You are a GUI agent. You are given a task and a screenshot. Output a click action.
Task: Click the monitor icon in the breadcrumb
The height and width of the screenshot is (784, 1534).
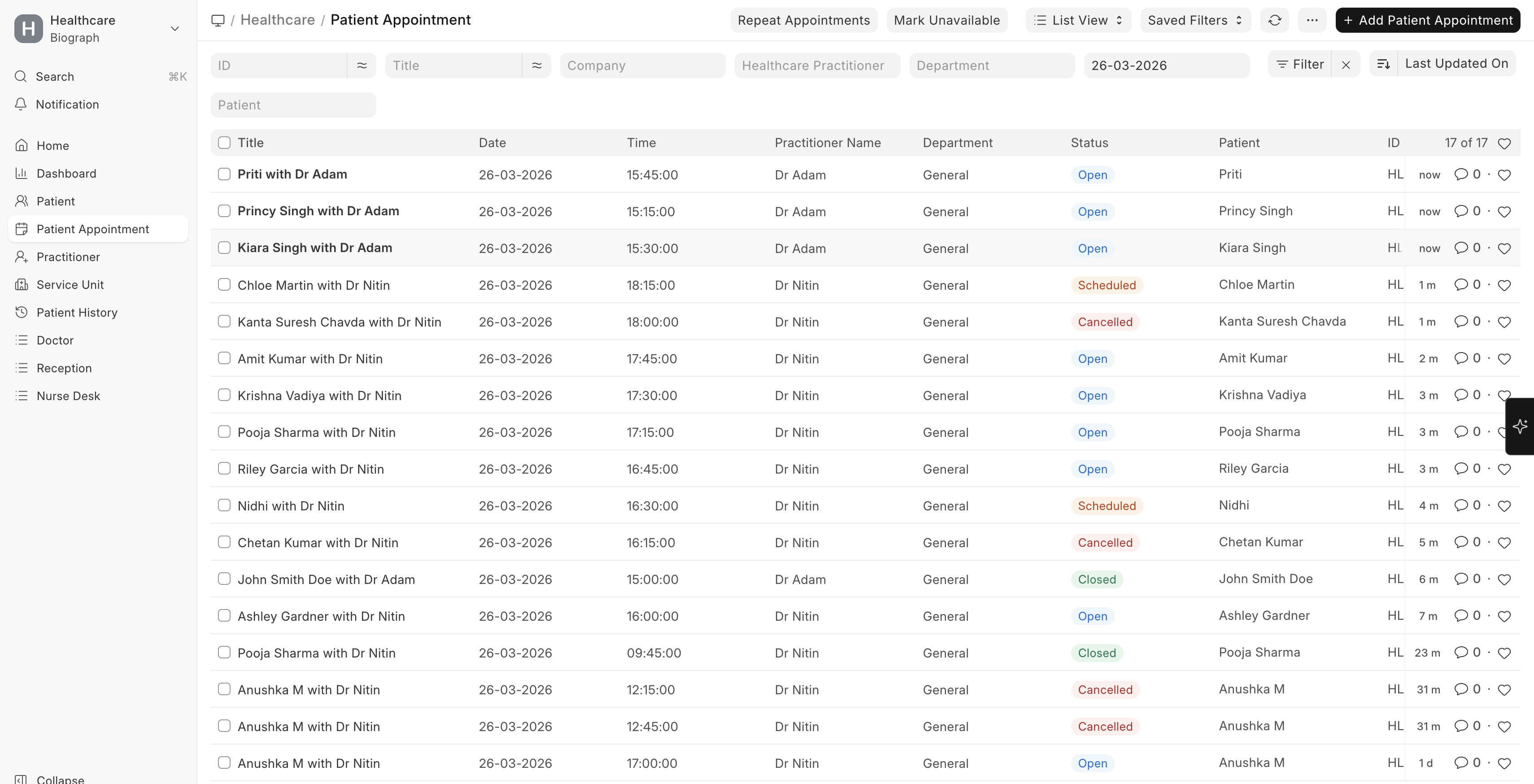218,20
